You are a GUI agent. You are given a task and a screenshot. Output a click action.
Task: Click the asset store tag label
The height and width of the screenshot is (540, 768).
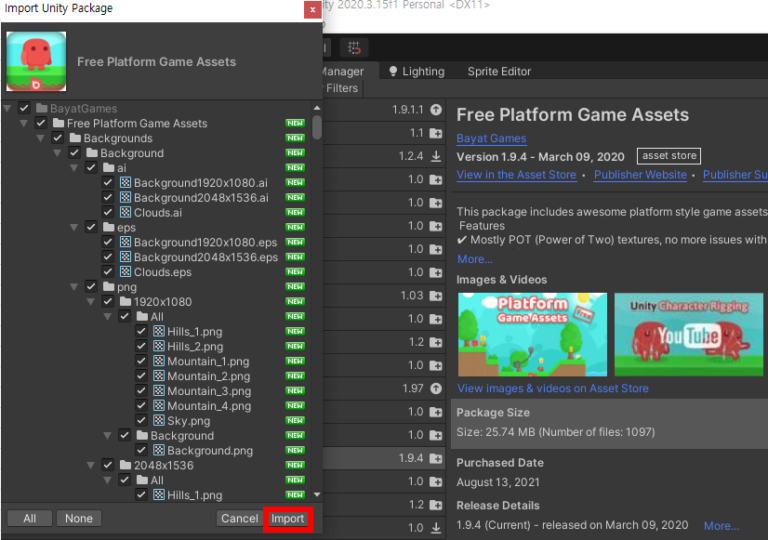click(669, 156)
